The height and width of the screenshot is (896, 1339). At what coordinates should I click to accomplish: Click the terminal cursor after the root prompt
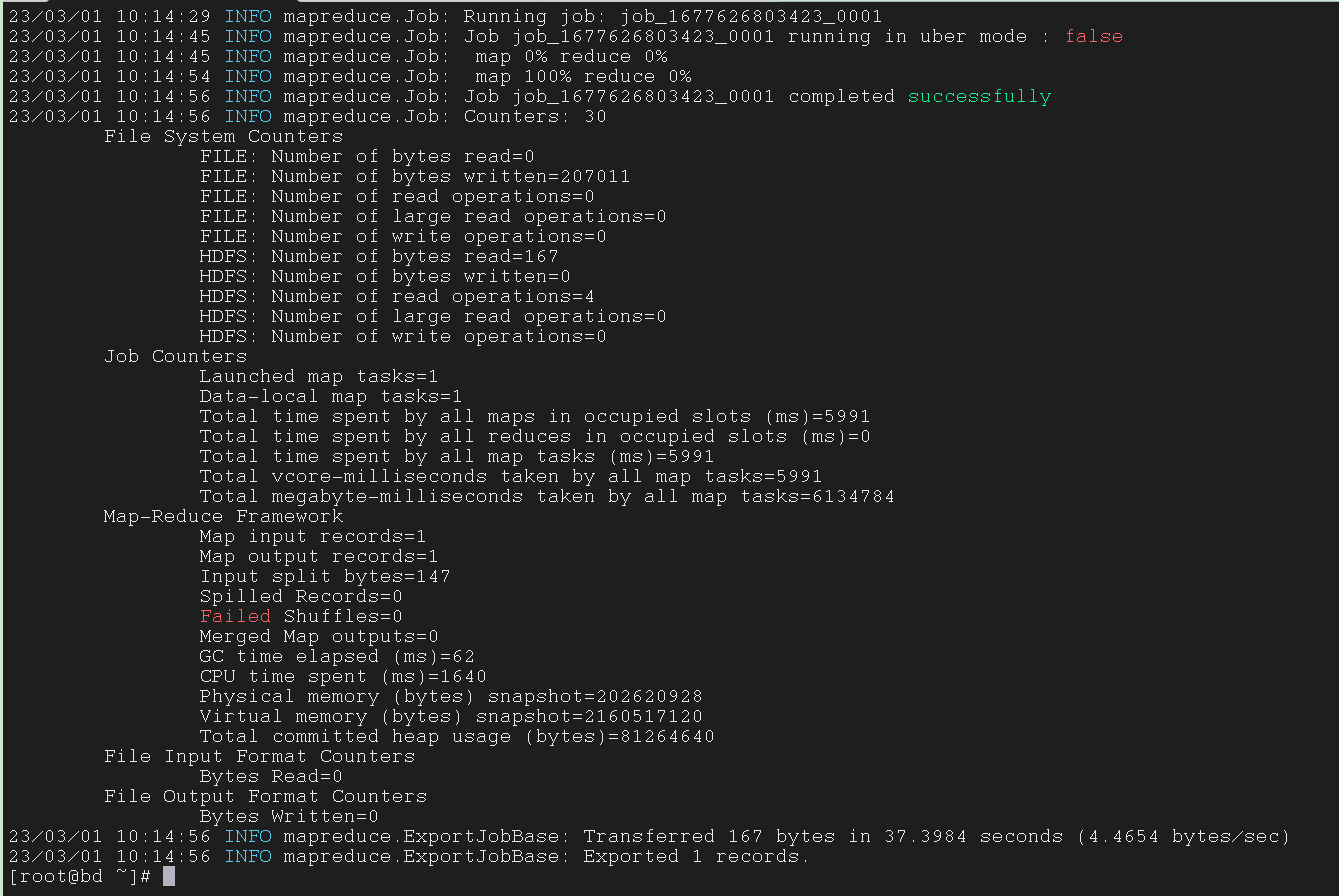point(168,877)
